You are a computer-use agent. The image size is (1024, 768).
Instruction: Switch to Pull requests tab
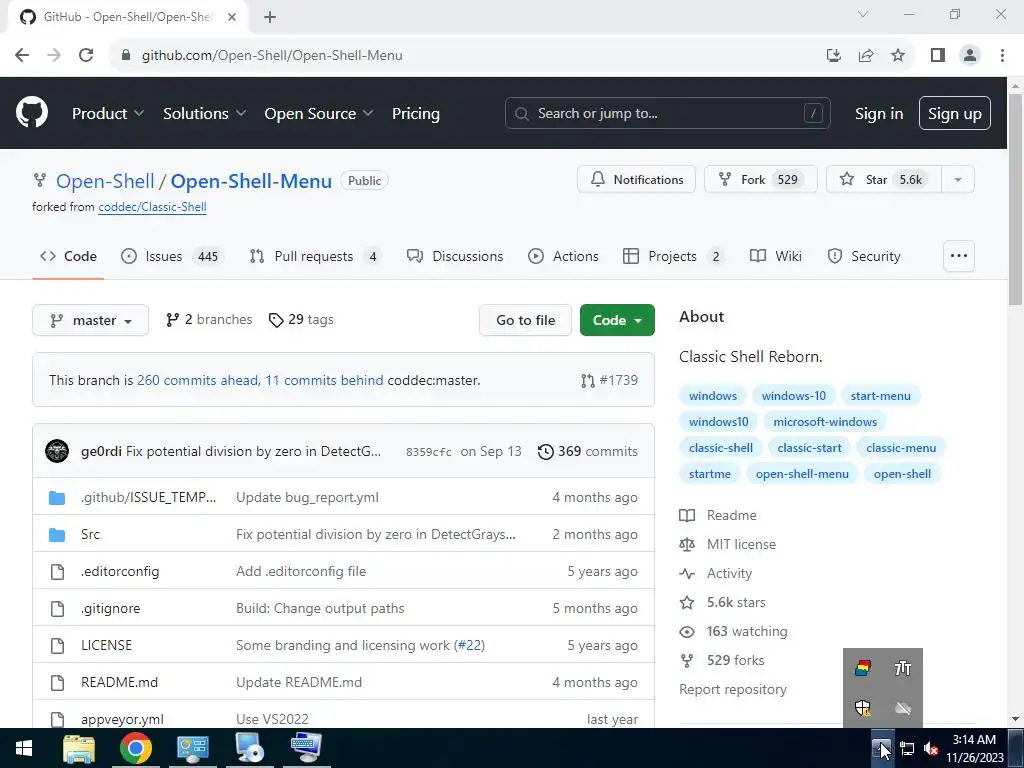tap(315, 256)
